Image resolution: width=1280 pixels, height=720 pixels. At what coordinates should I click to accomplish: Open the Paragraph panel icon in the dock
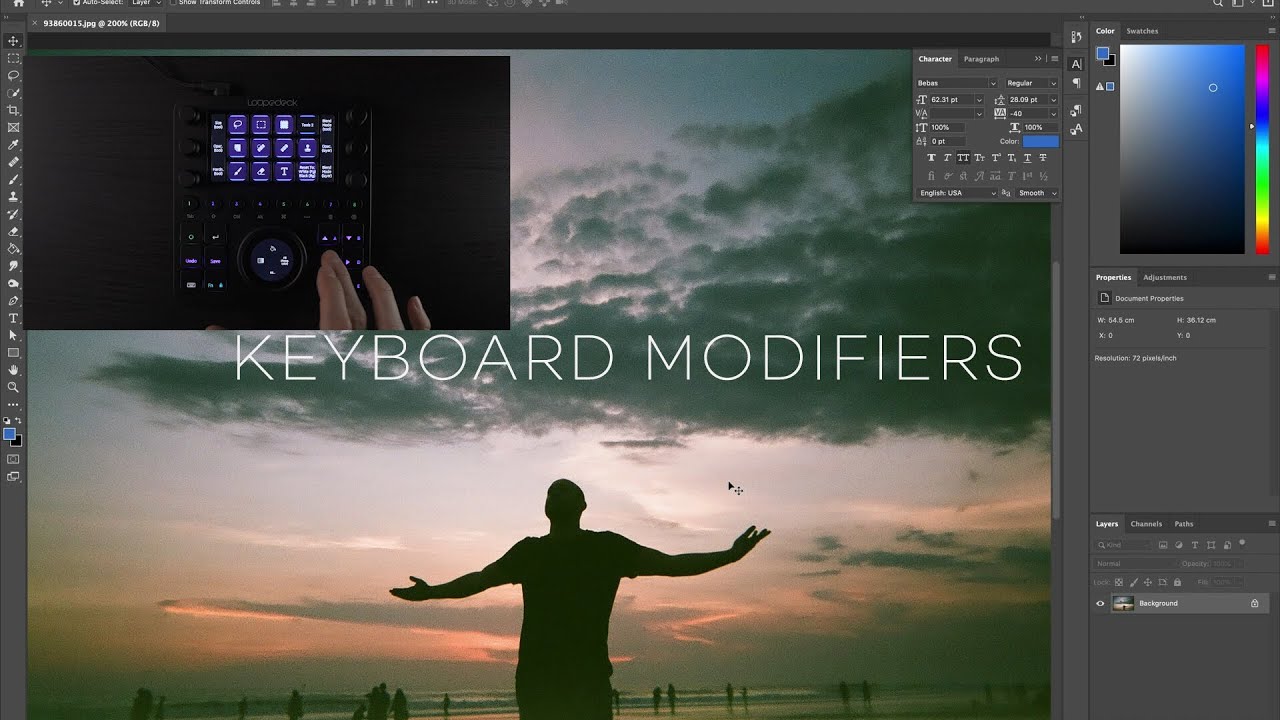tap(1076, 83)
